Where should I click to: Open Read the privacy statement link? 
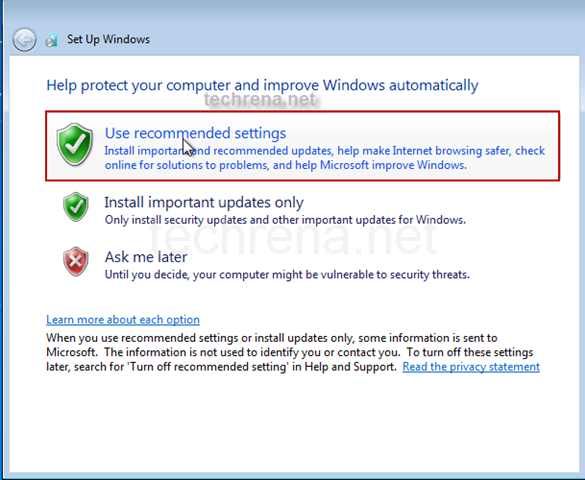click(471, 367)
